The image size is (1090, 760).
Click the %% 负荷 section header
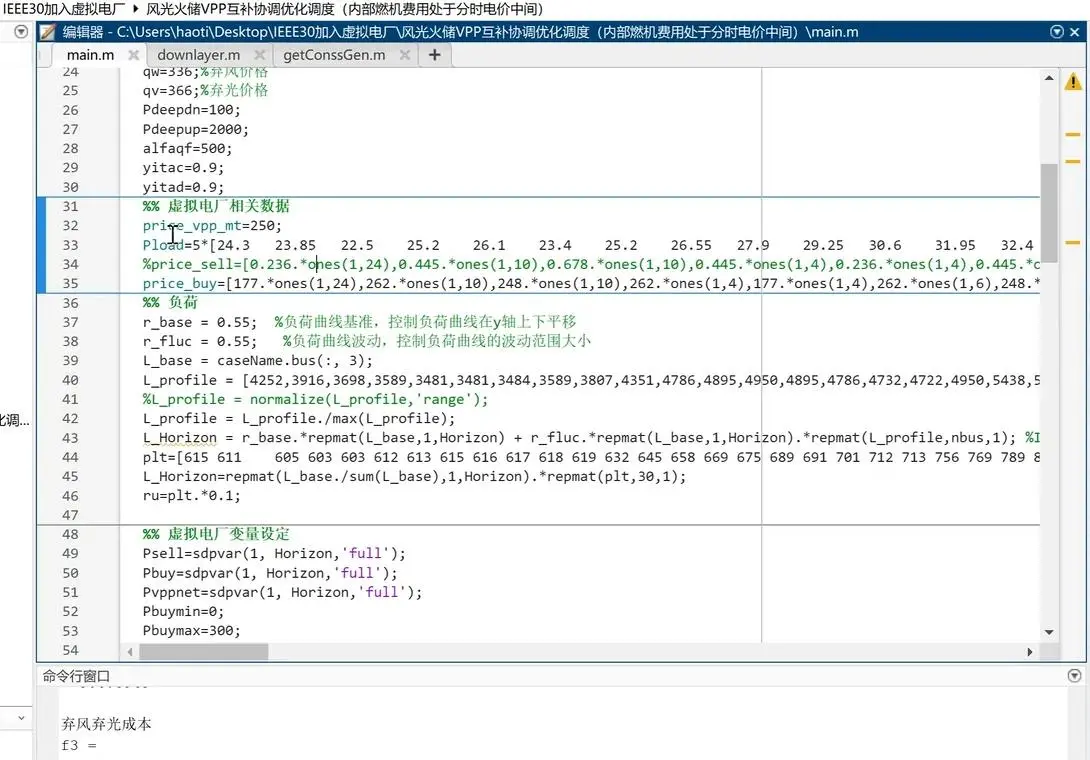[170, 302]
